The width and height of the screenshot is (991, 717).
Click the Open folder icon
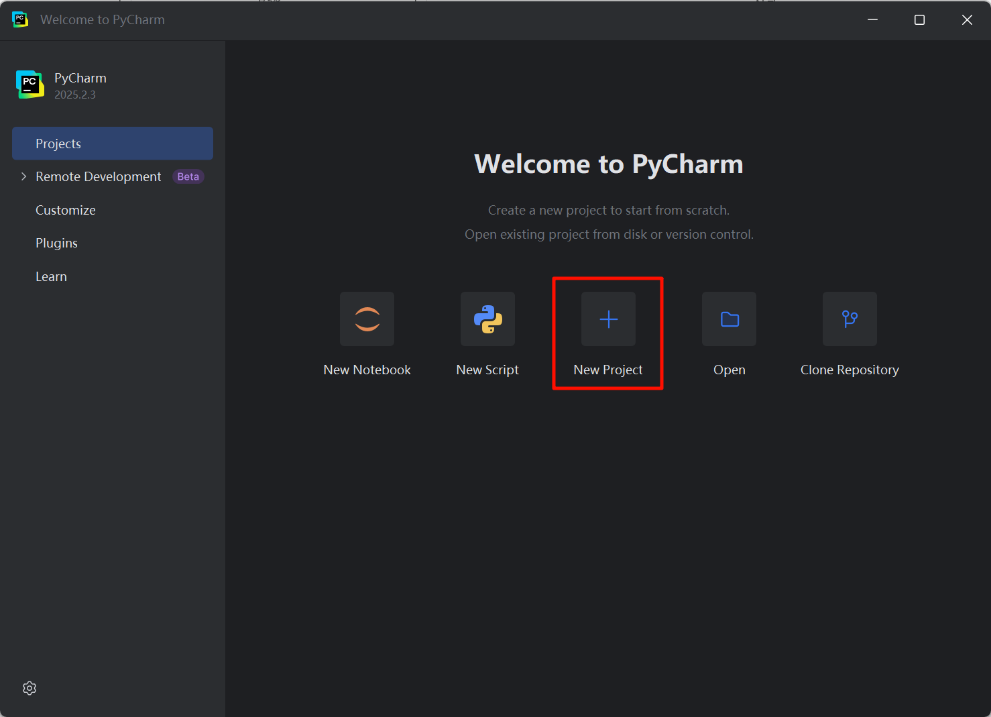tap(729, 319)
